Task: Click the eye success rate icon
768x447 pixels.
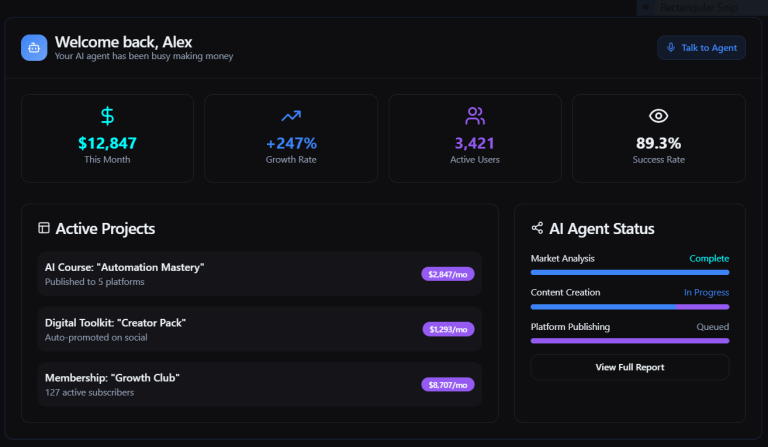Action: tap(658, 116)
